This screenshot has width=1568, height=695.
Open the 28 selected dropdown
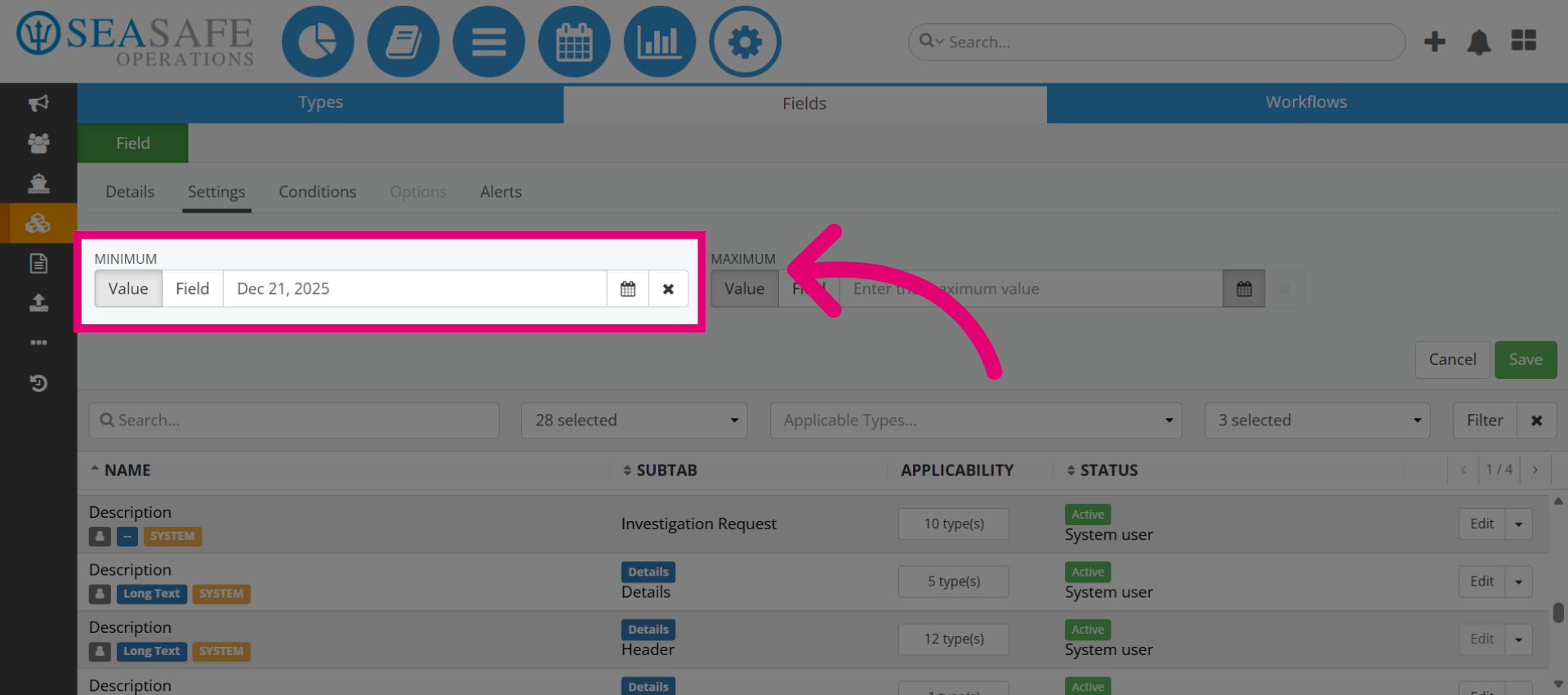[x=635, y=421]
